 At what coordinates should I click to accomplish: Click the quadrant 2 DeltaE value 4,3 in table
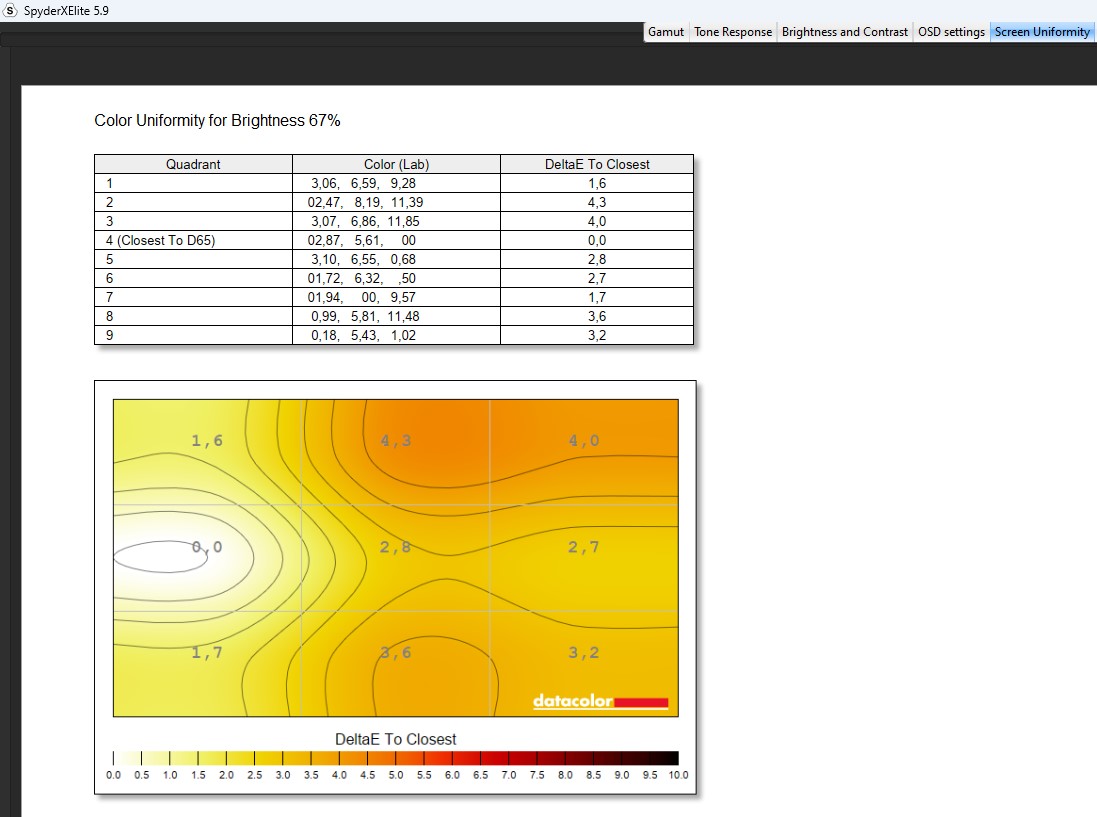(597, 202)
